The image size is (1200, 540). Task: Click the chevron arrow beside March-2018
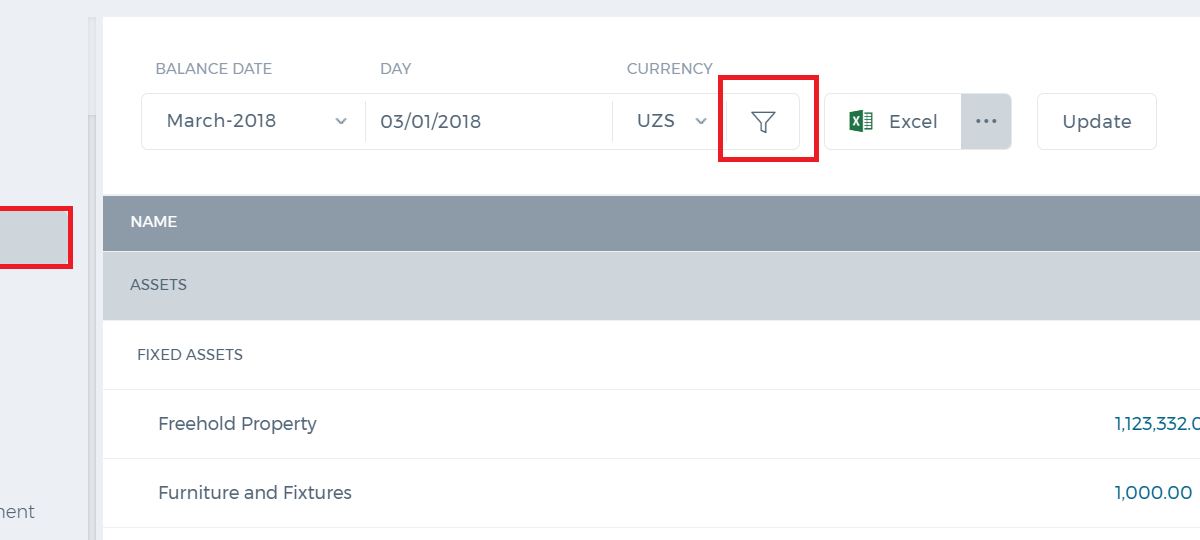pos(341,121)
